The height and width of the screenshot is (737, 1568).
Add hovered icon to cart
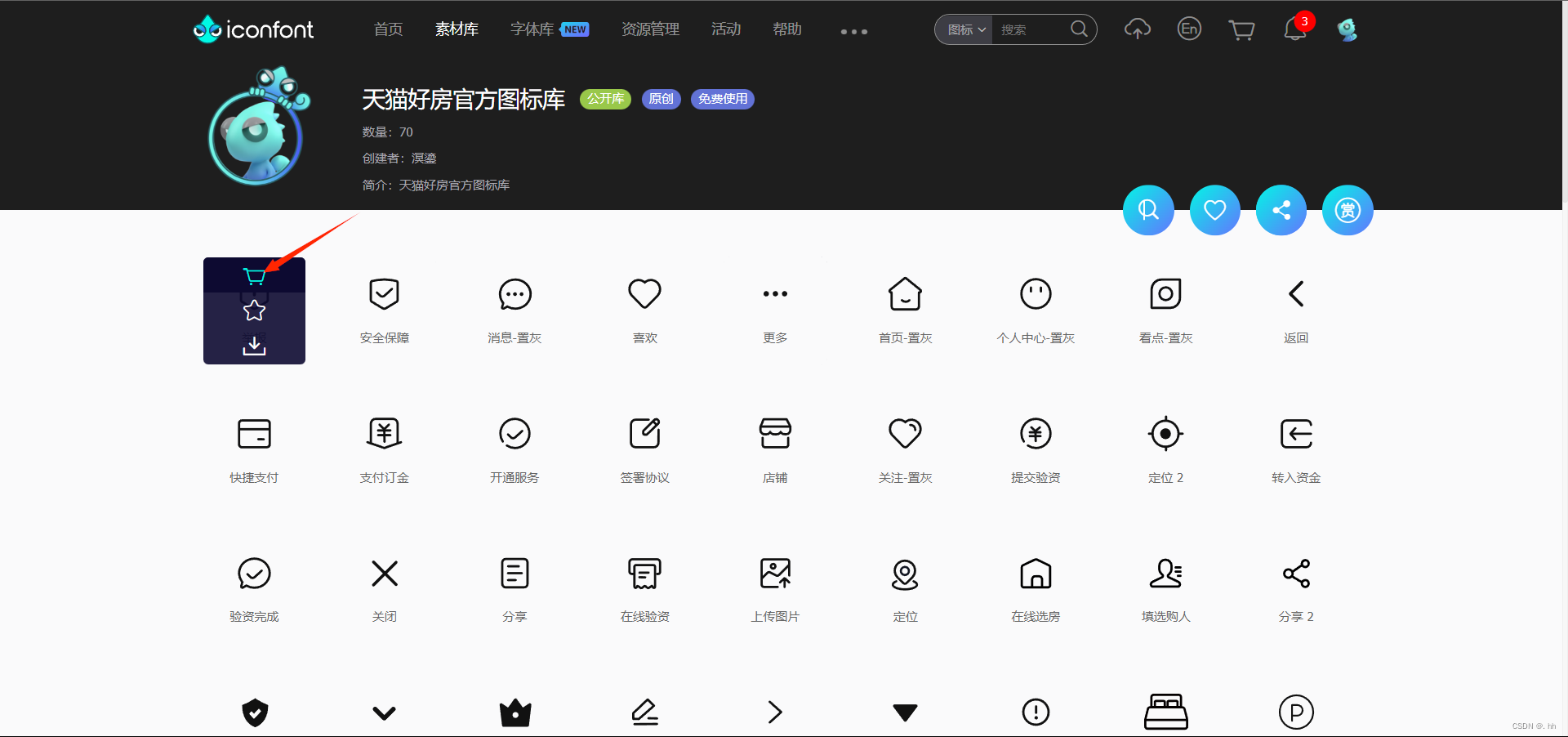(254, 277)
